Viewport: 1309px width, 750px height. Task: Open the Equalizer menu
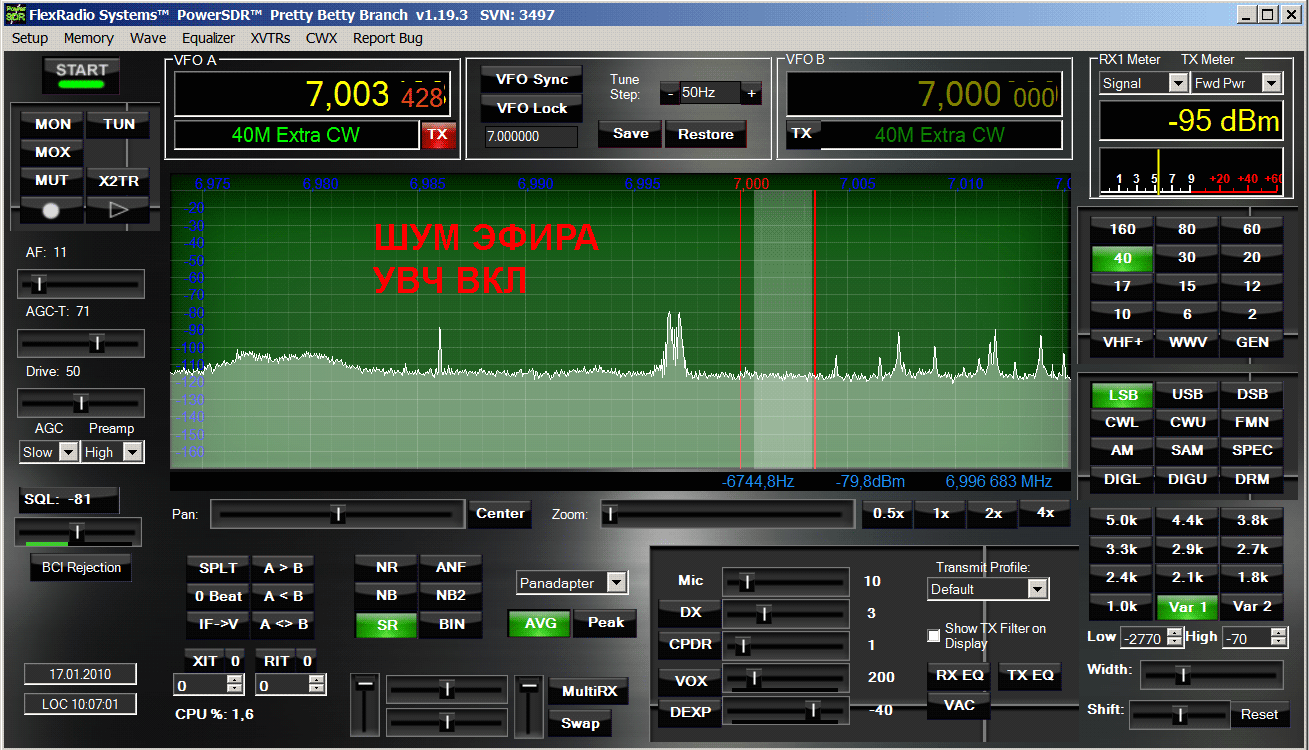208,38
